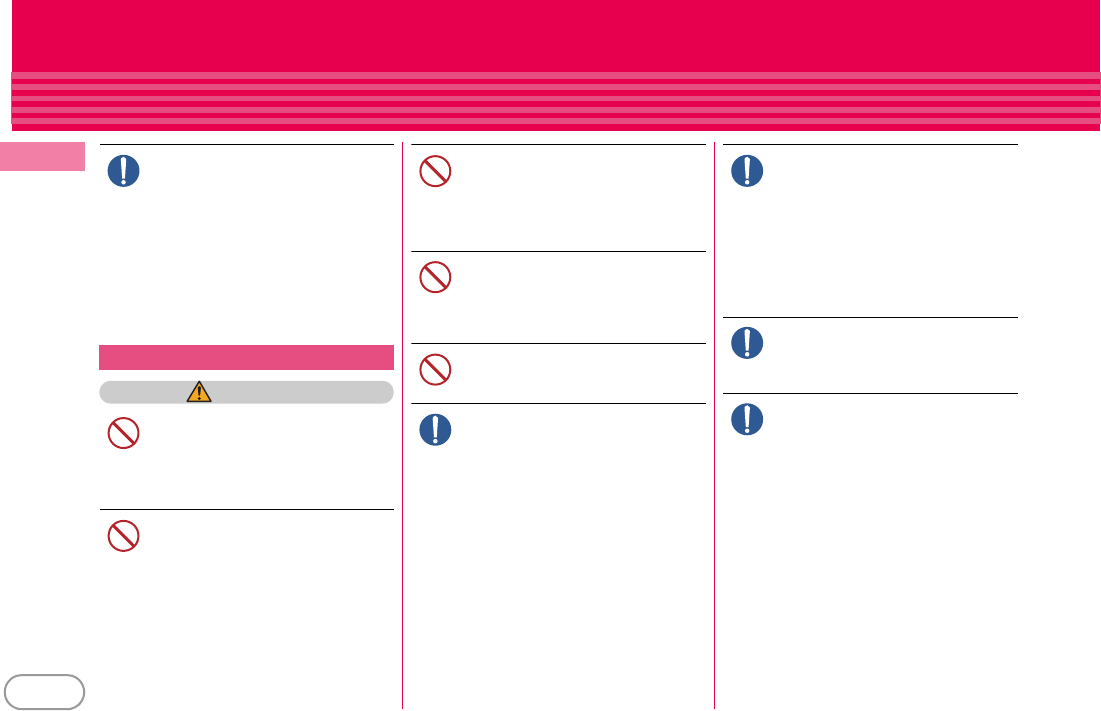Select the red divider line between first and middle columns

coord(402,425)
